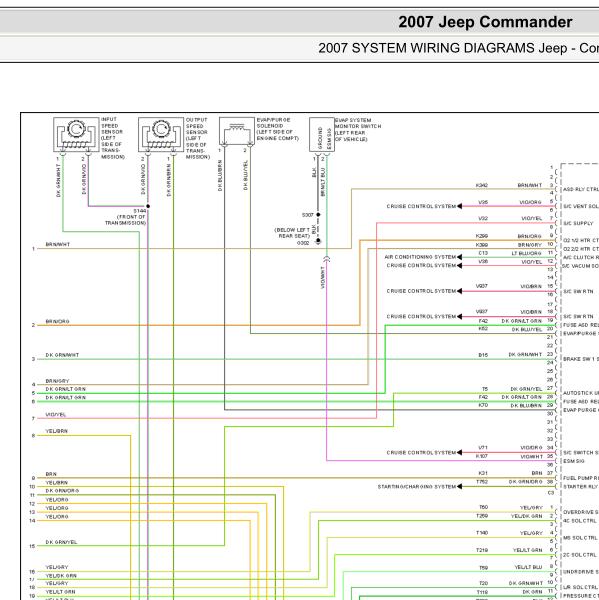Click the 'S144 (FRONT OF TRANSMISSION)' label
The image size is (599, 600).
click(126, 217)
